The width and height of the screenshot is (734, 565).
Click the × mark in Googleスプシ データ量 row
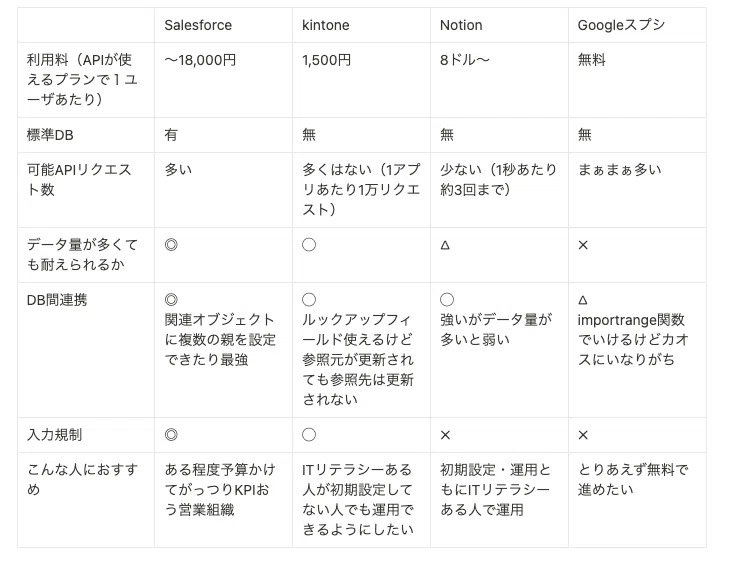tap(583, 245)
